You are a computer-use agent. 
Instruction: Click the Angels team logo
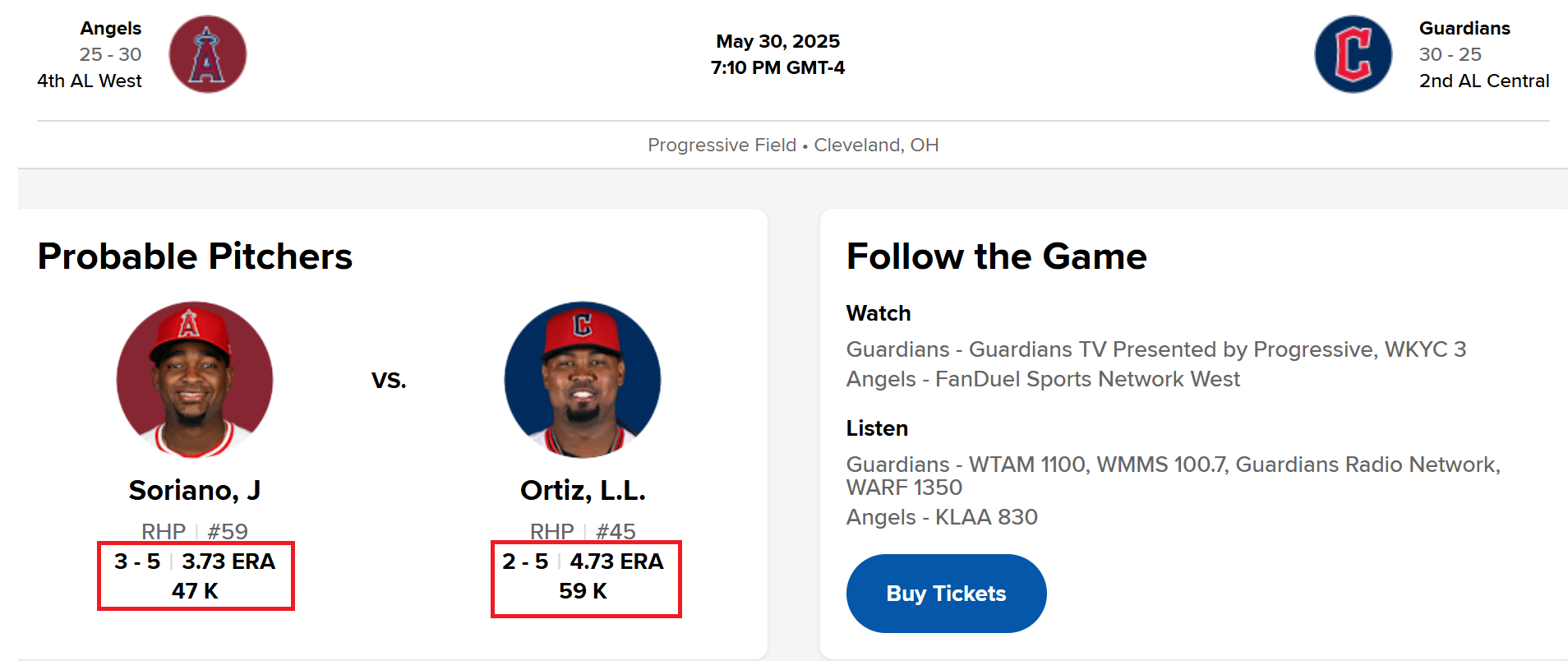click(x=208, y=54)
